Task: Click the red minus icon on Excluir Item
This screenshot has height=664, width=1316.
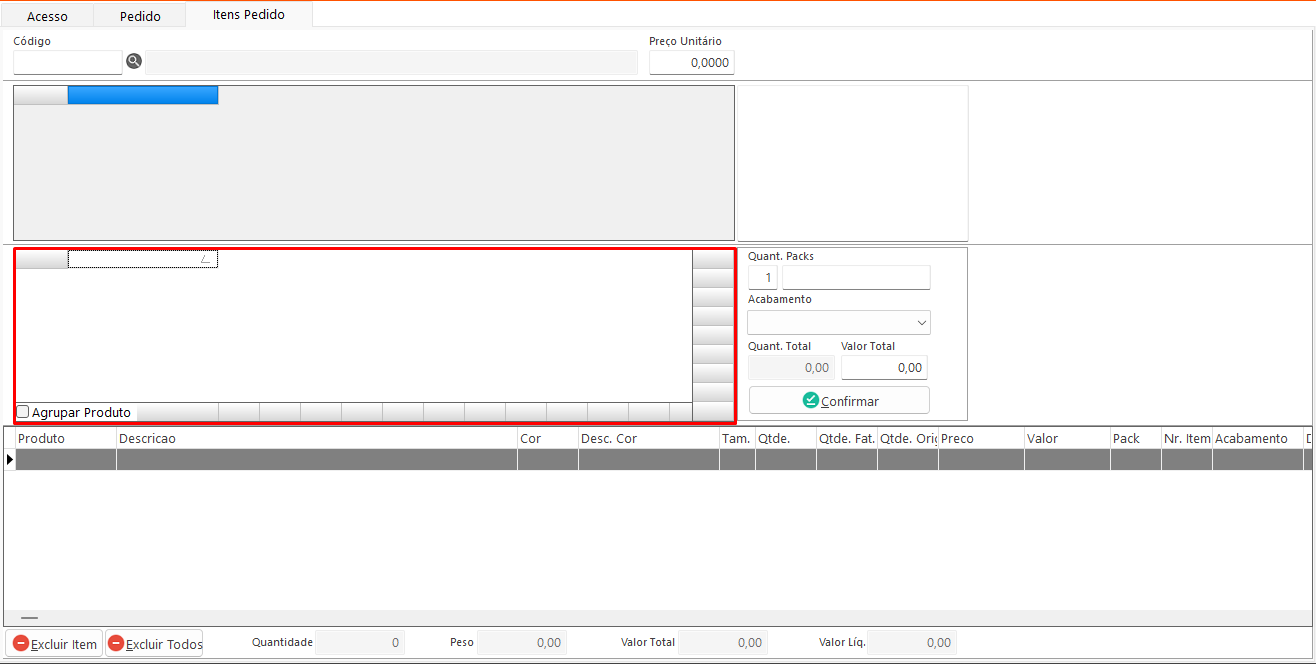Action: 21,643
